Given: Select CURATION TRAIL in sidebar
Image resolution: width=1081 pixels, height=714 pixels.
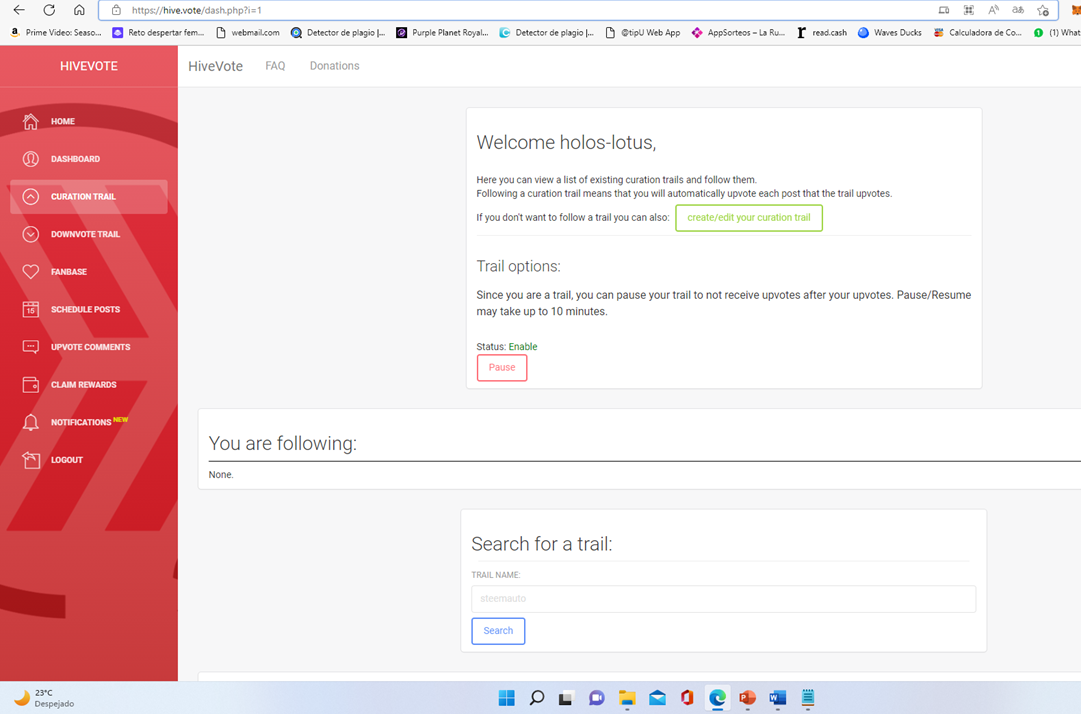Looking at the screenshot, I should (89, 196).
